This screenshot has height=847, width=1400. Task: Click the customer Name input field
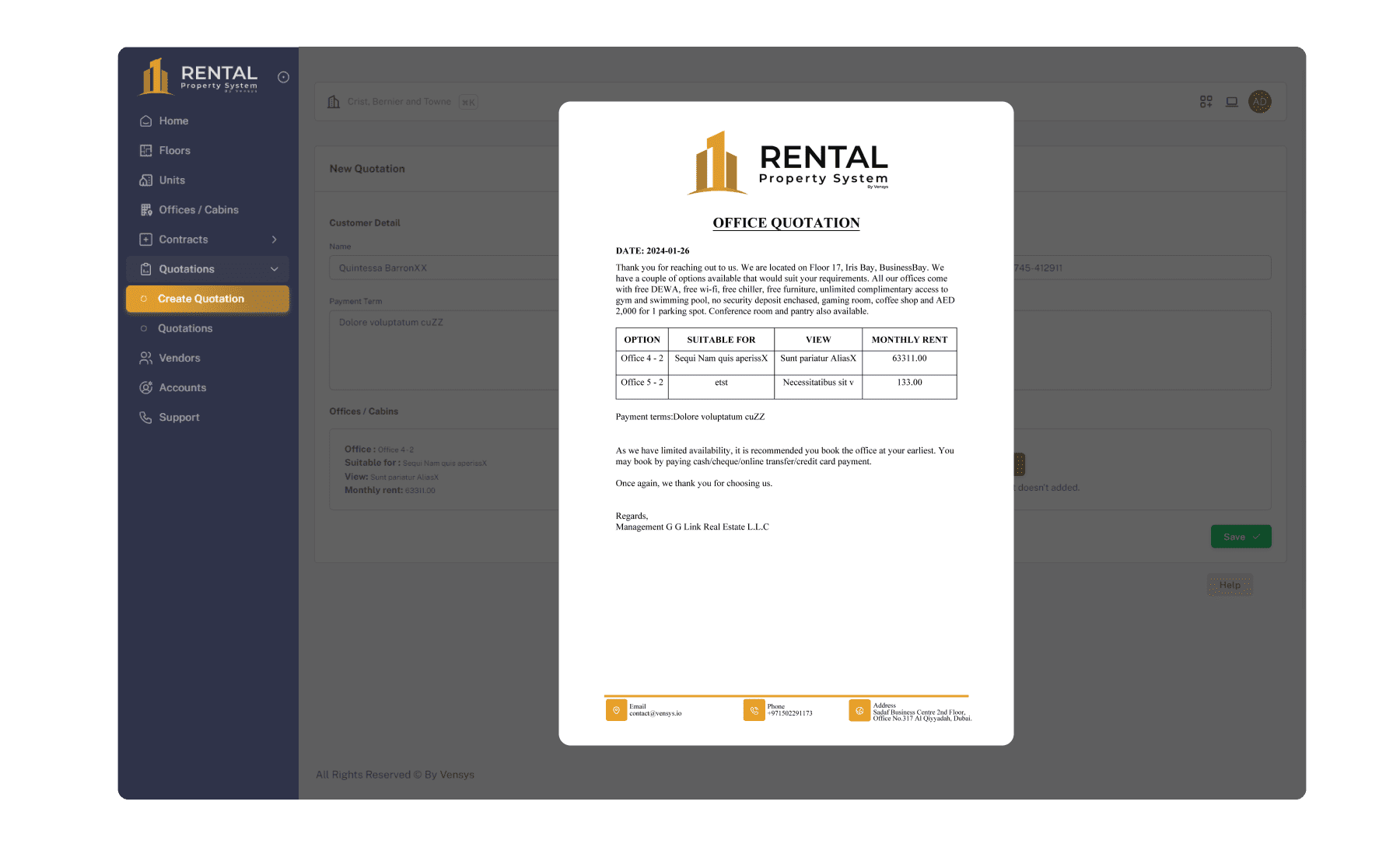click(443, 268)
